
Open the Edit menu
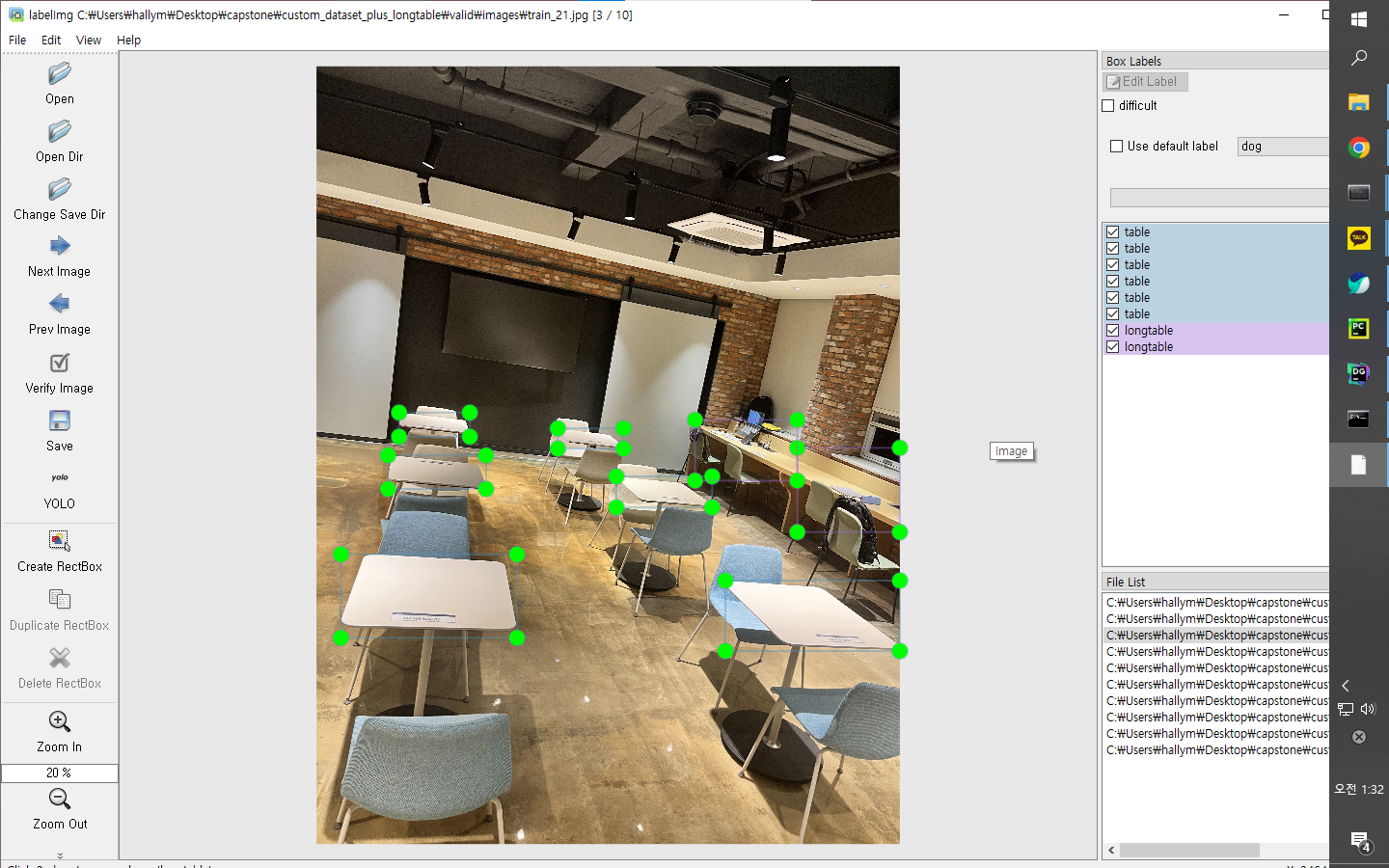click(x=51, y=40)
